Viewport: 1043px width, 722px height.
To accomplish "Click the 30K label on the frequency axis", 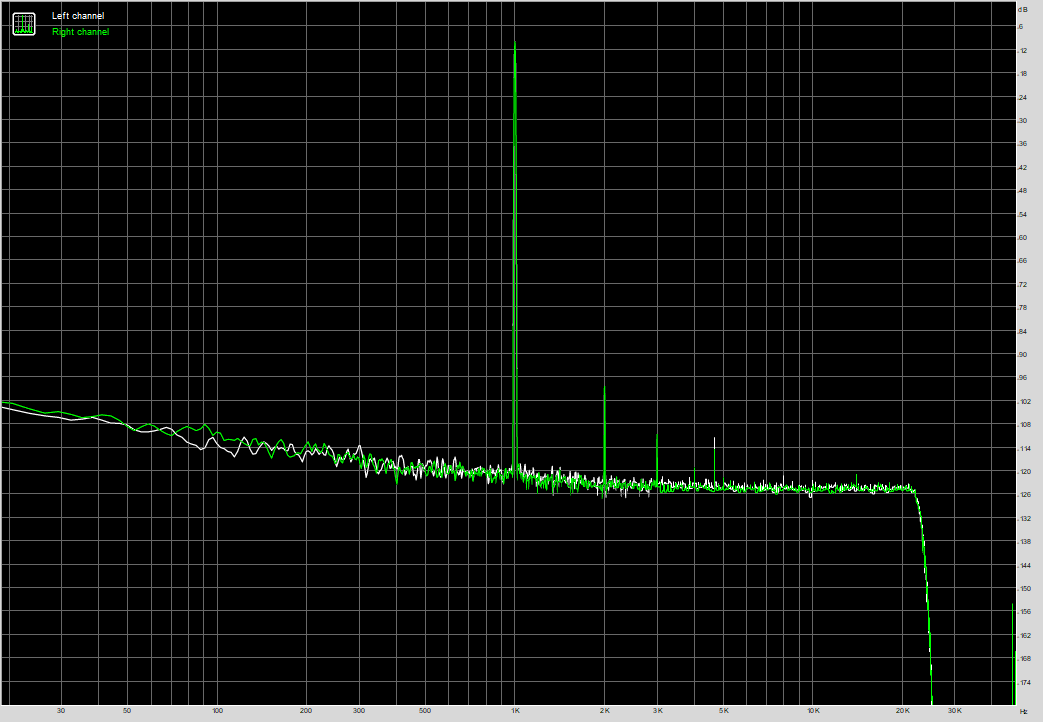I will 954,711.
